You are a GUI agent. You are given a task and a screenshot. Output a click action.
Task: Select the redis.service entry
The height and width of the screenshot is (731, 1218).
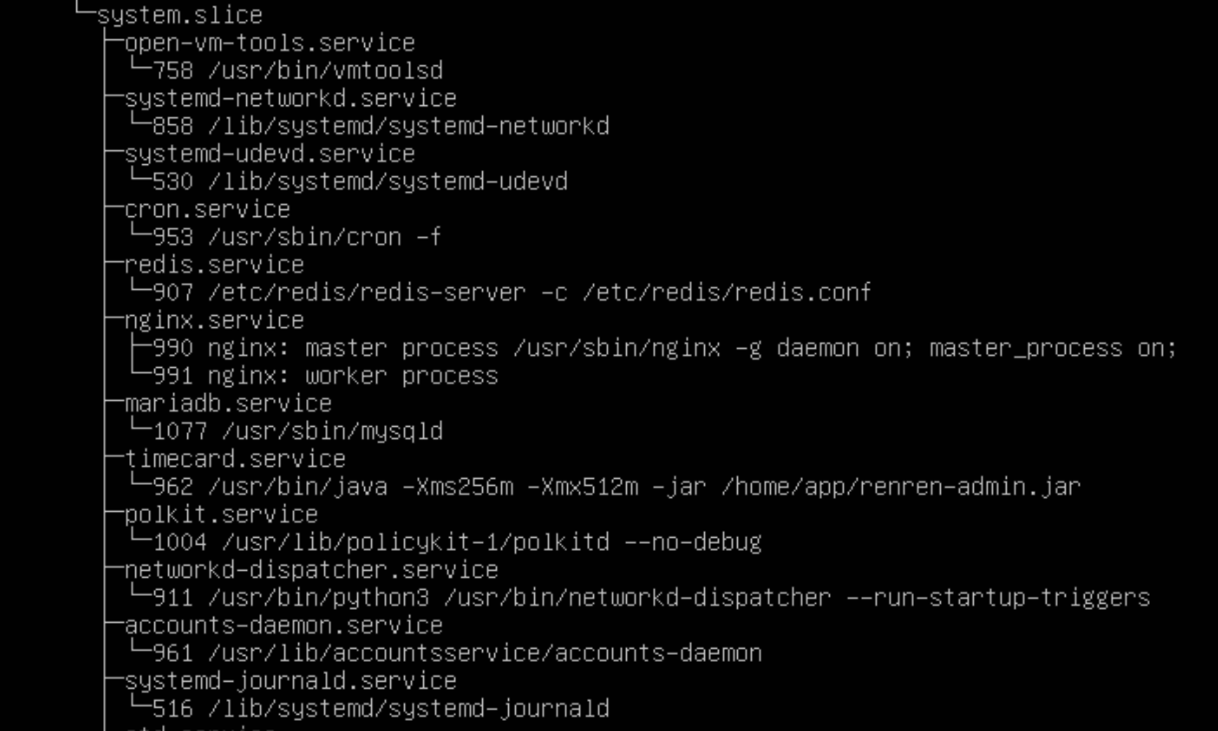coord(214,265)
